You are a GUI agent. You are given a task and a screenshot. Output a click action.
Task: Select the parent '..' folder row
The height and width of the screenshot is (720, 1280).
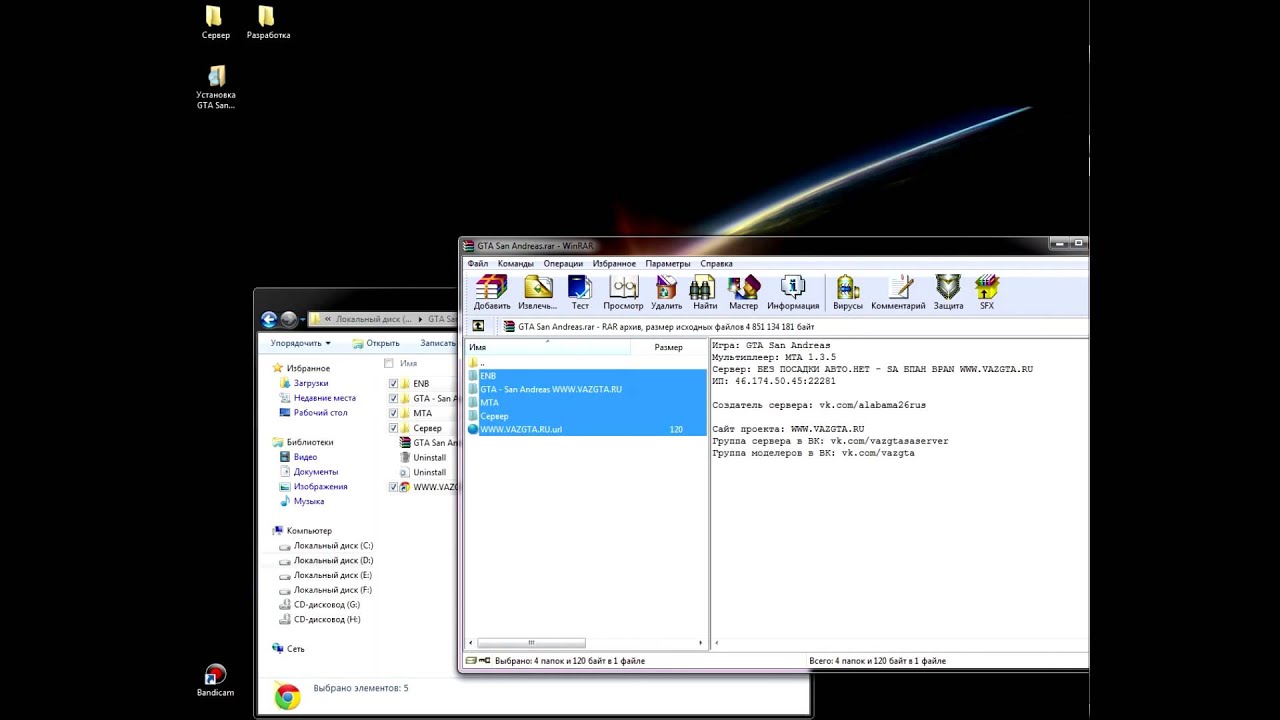[585, 363]
